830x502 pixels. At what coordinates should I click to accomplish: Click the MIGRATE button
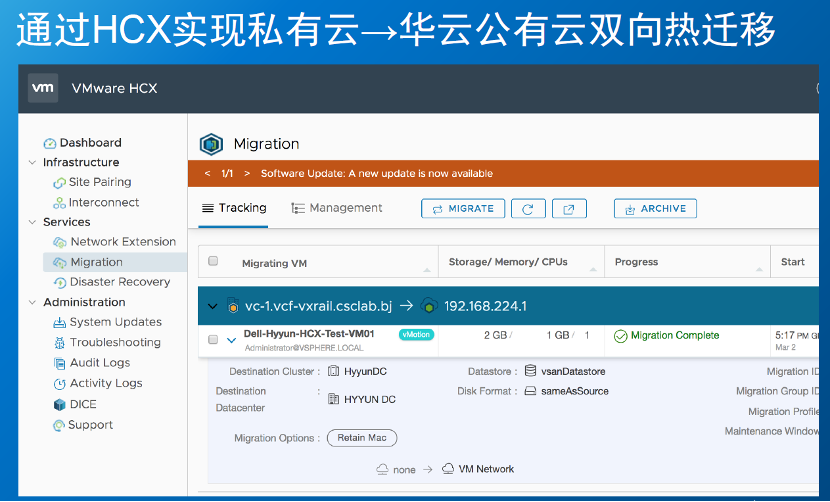(x=463, y=209)
